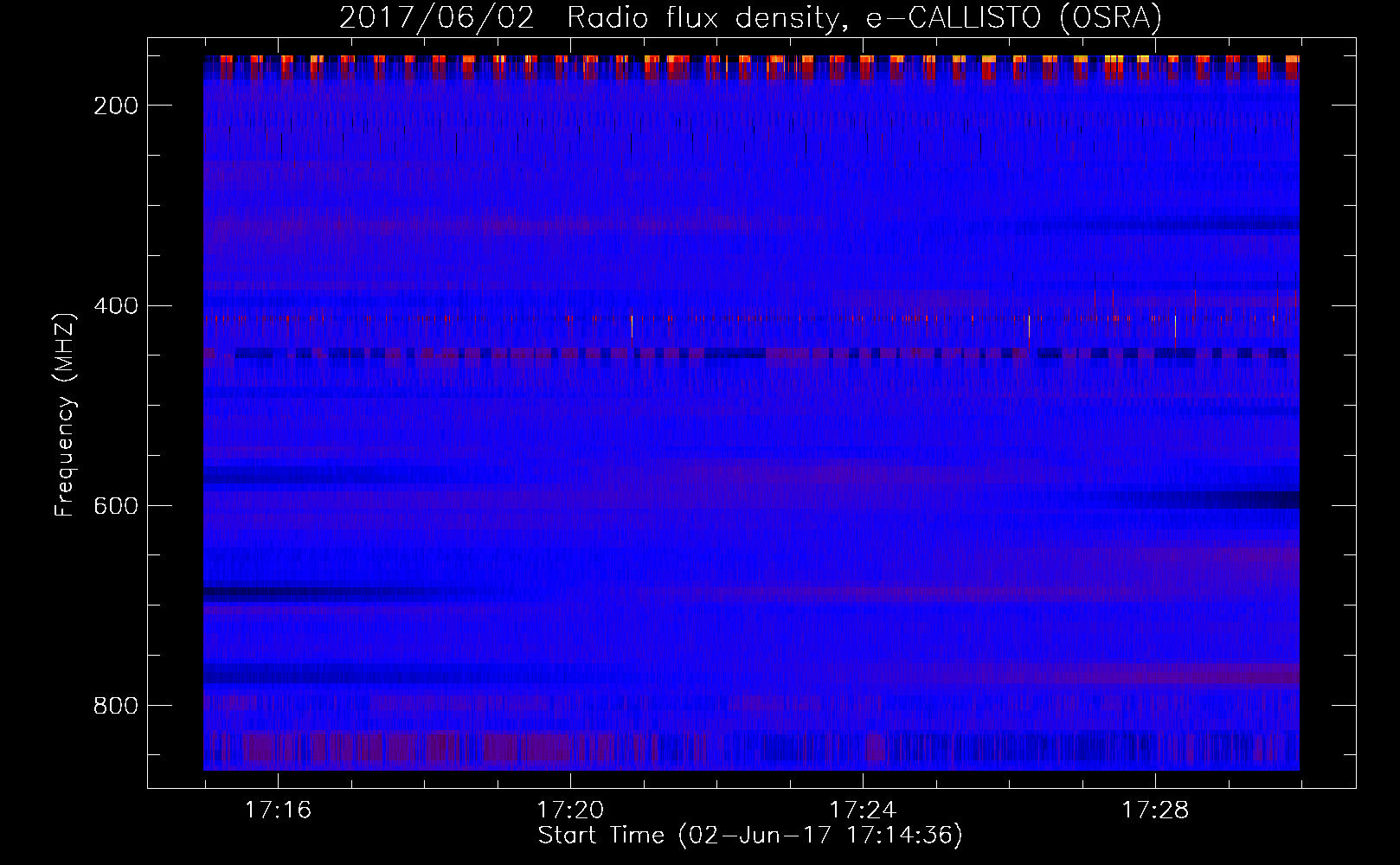
Task: Click the plot title "2017/06/02 Radio flux density, e-CALLISTO (OSRA)"
Action: 750,17
